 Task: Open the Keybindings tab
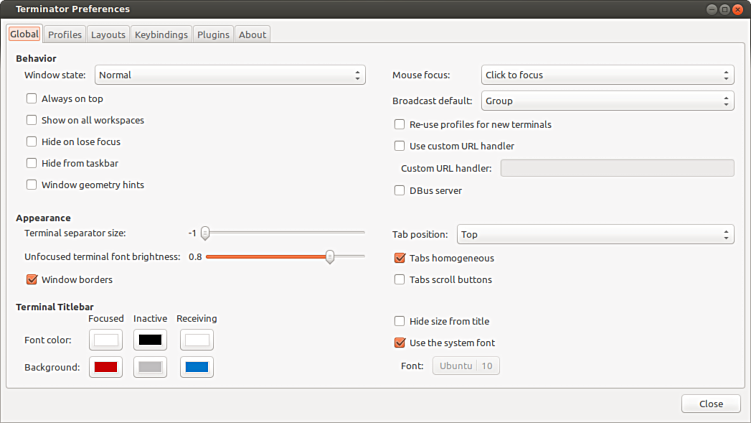[161, 34]
